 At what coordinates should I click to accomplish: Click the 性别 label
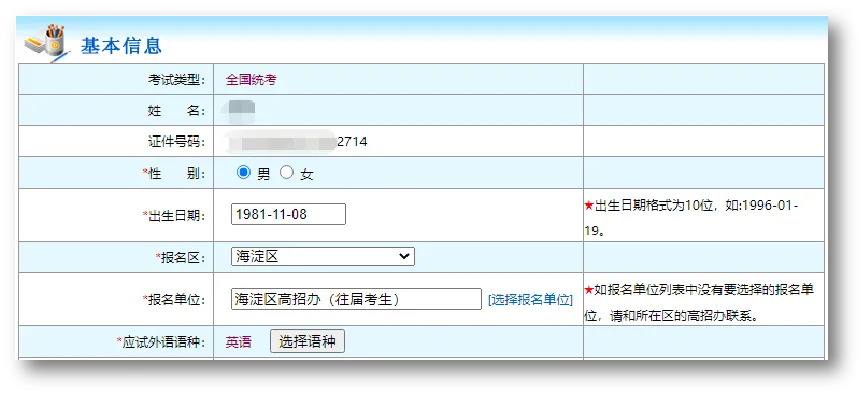tap(174, 173)
